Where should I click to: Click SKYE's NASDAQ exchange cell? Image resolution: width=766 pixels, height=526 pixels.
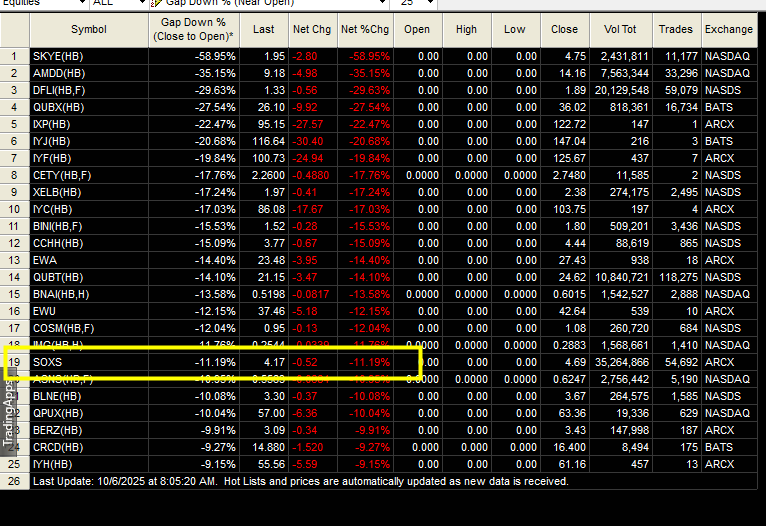pyautogui.click(x=730, y=56)
